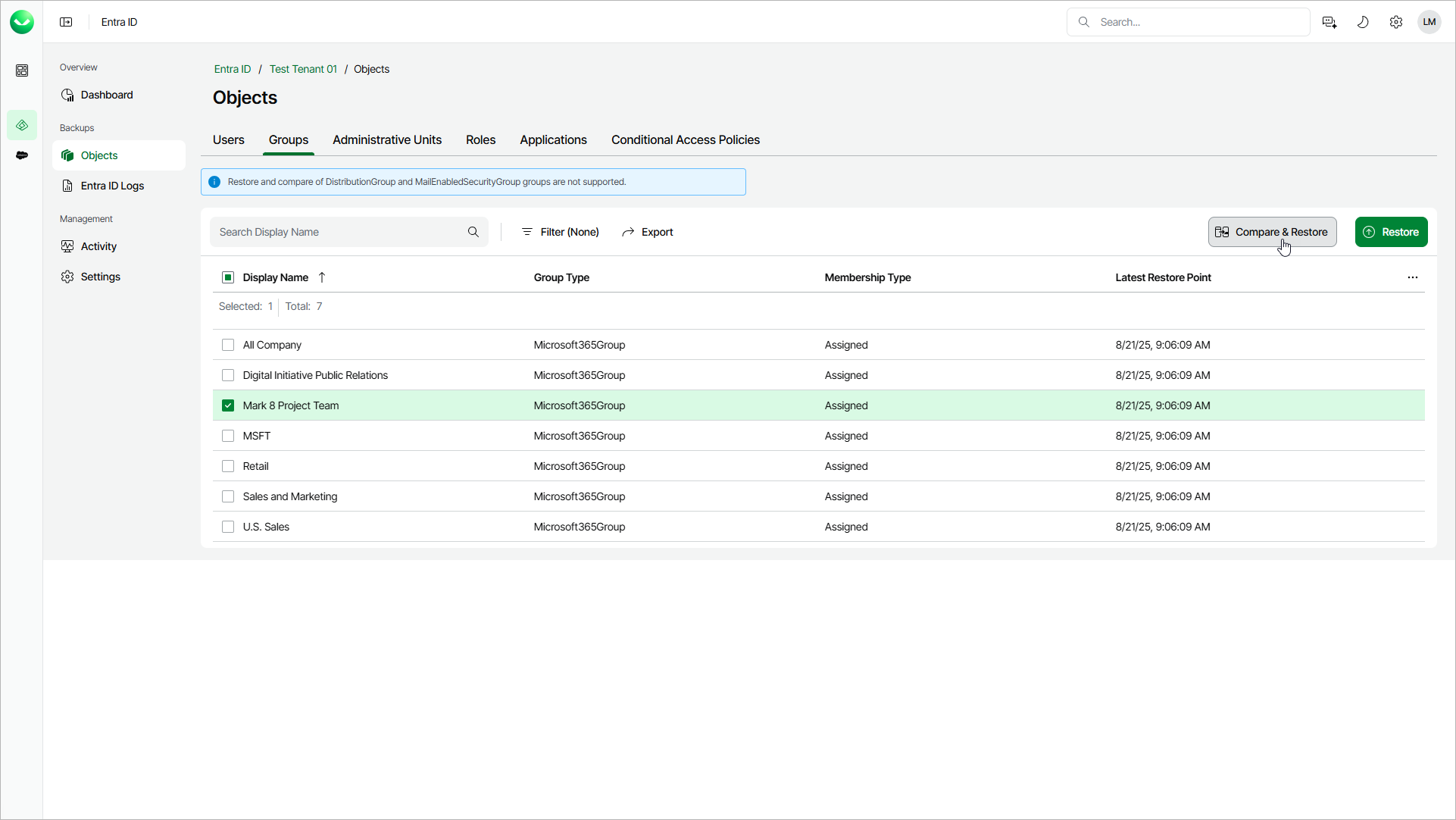
Task: Open the feedback chat icon
Action: coord(1329,22)
